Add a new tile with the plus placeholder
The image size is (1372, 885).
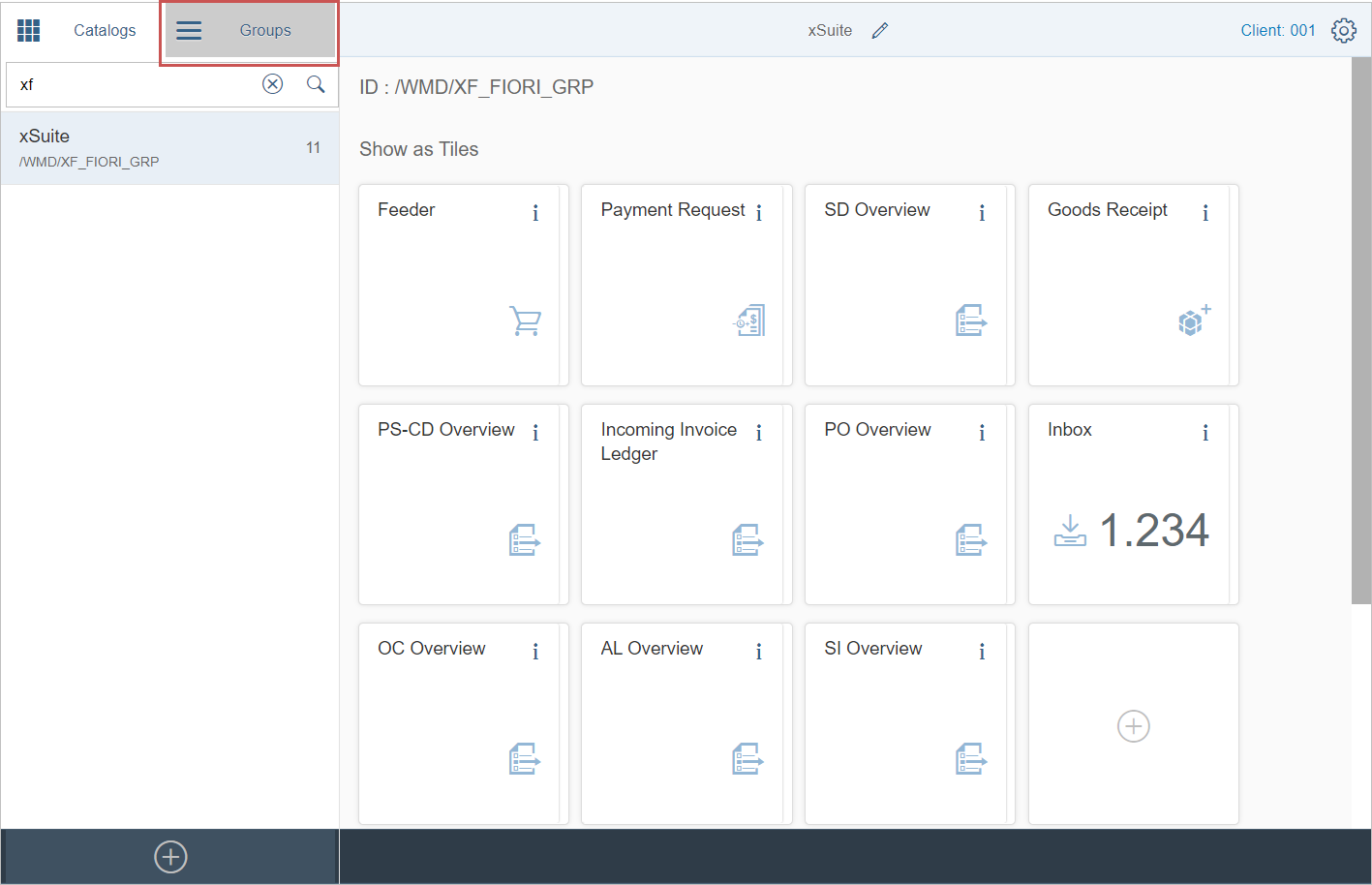click(x=1133, y=726)
